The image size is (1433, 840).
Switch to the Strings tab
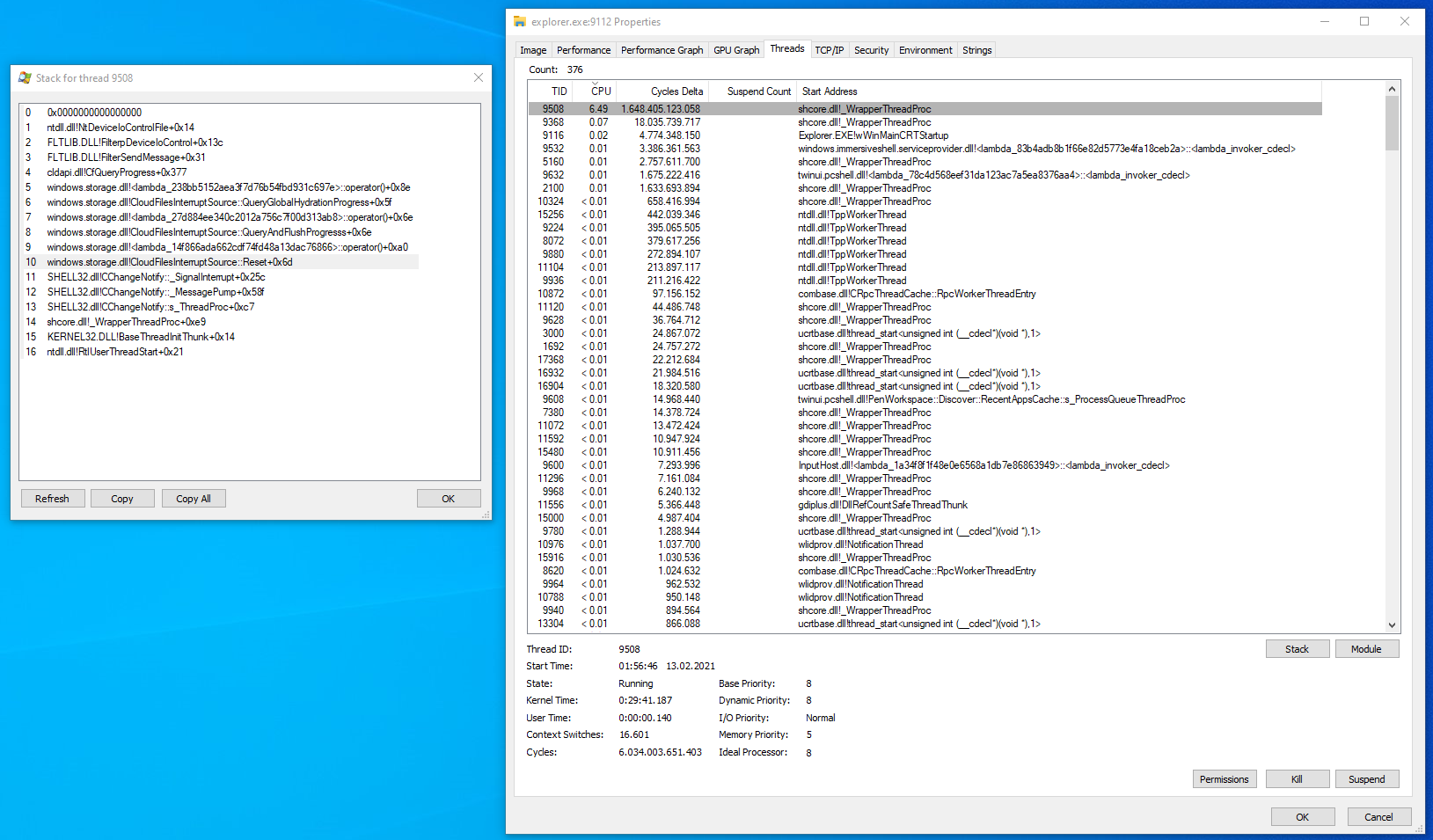click(x=977, y=50)
